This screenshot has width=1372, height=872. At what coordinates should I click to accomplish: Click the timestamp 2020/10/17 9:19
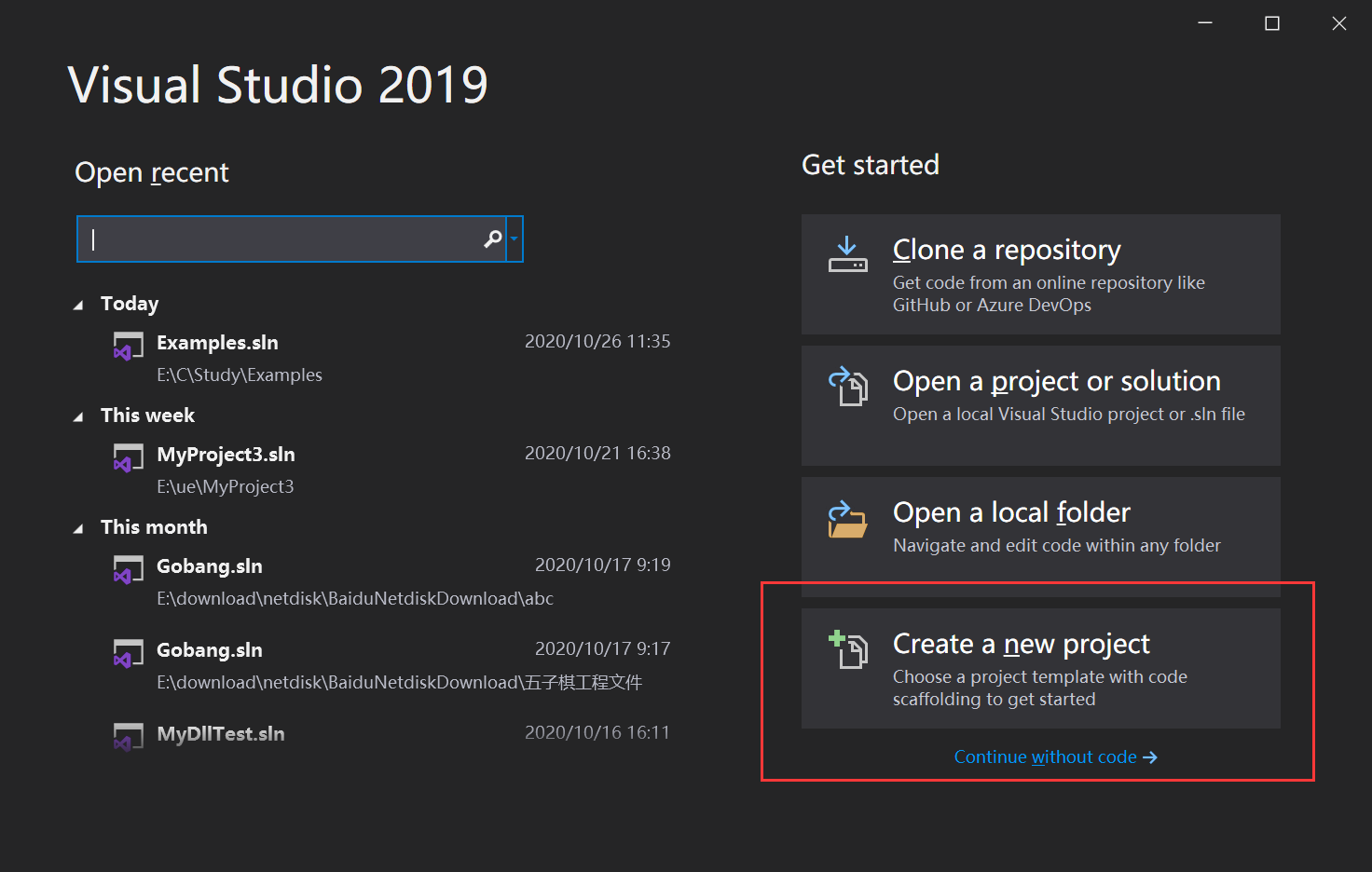(602, 565)
